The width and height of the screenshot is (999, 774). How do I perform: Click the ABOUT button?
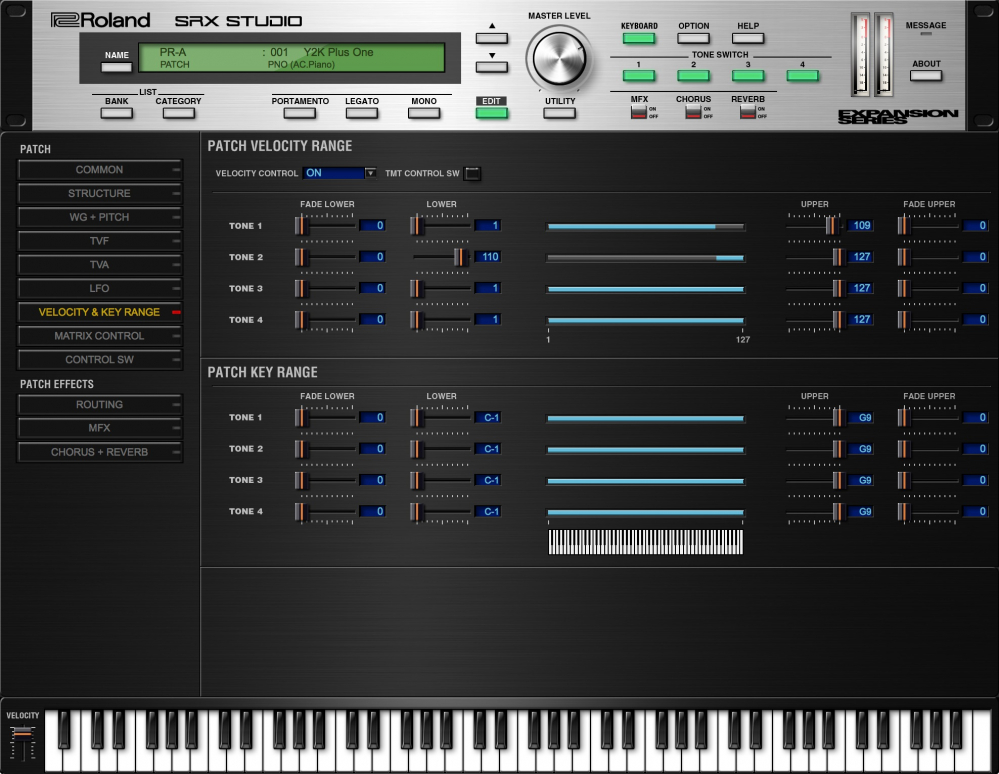(926, 75)
